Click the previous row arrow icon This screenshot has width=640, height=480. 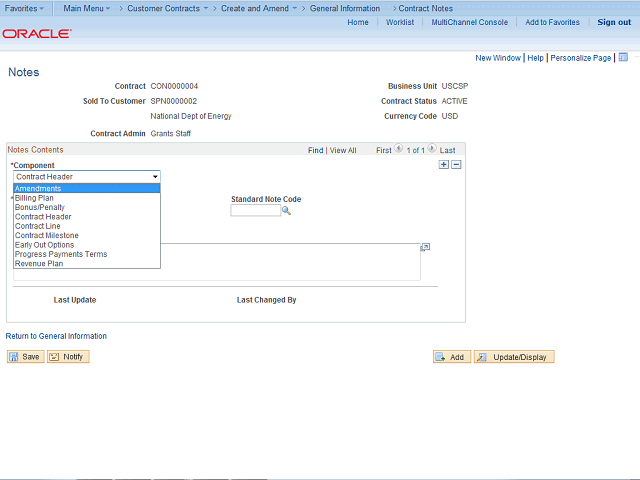(399, 149)
